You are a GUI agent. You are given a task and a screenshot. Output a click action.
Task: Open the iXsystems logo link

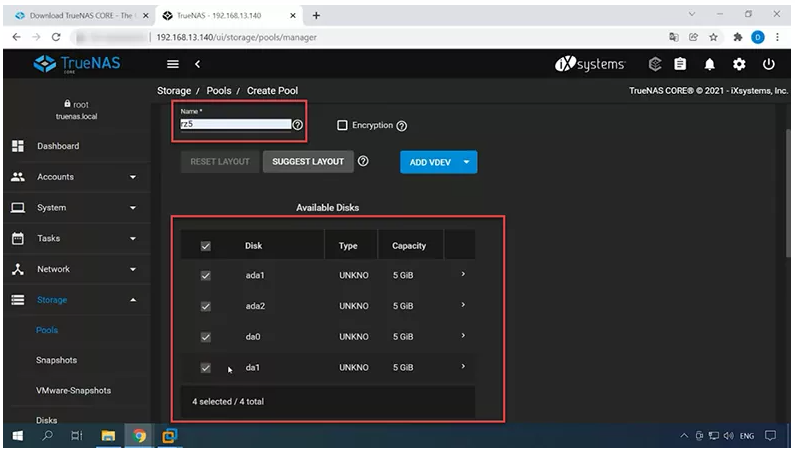point(590,64)
